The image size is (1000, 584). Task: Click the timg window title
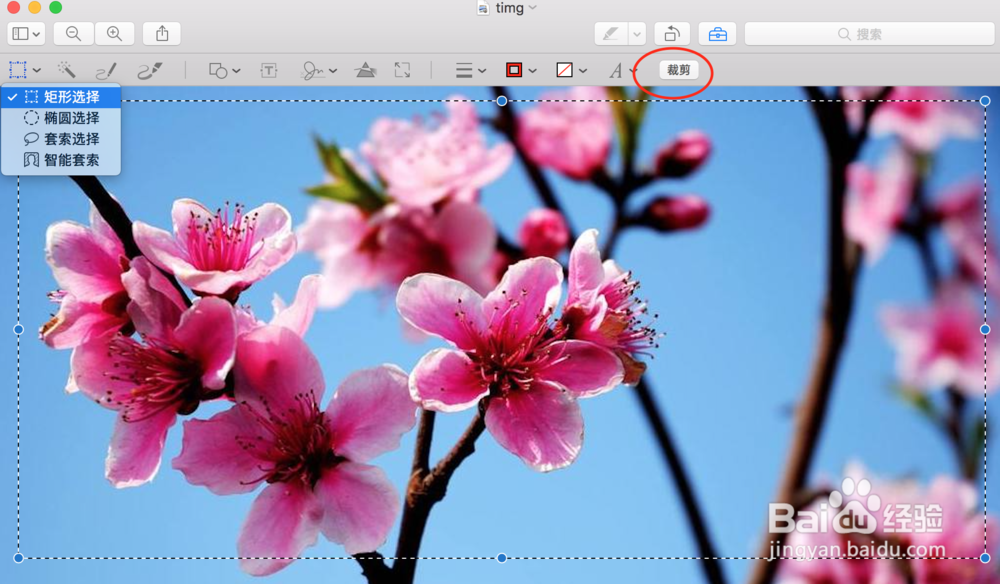click(x=510, y=8)
